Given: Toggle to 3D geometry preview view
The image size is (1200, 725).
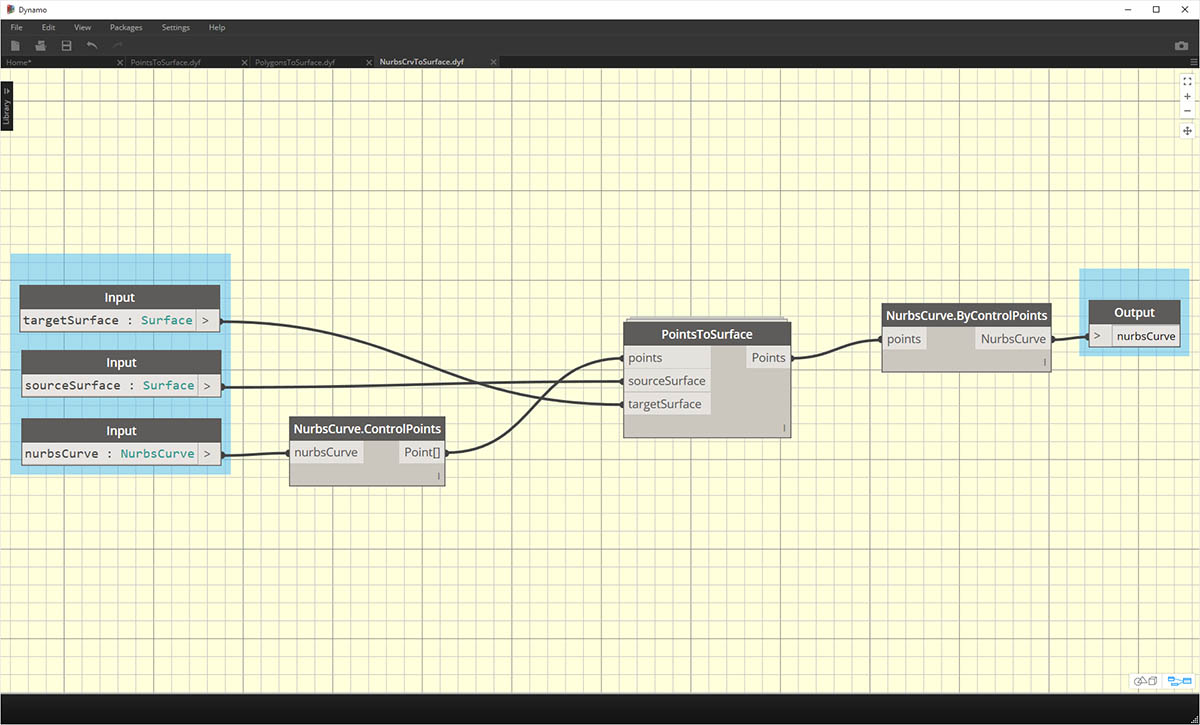Looking at the screenshot, I should point(1145,681).
